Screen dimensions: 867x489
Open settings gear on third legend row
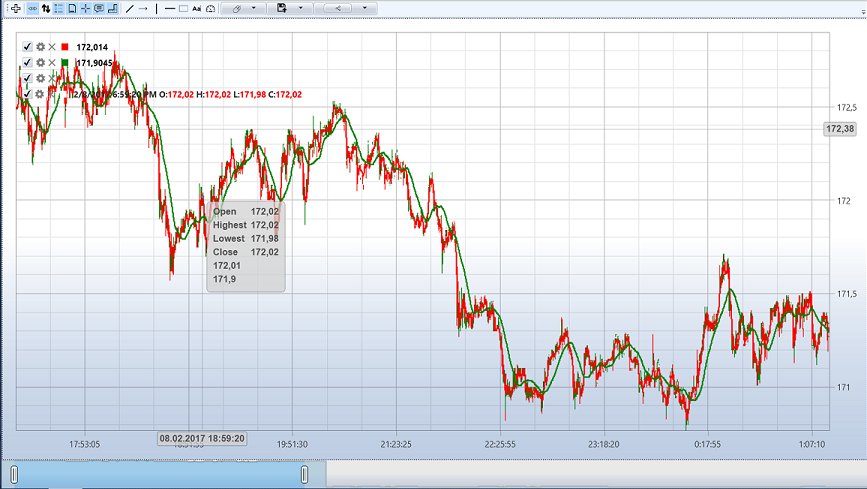pos(40,78)
